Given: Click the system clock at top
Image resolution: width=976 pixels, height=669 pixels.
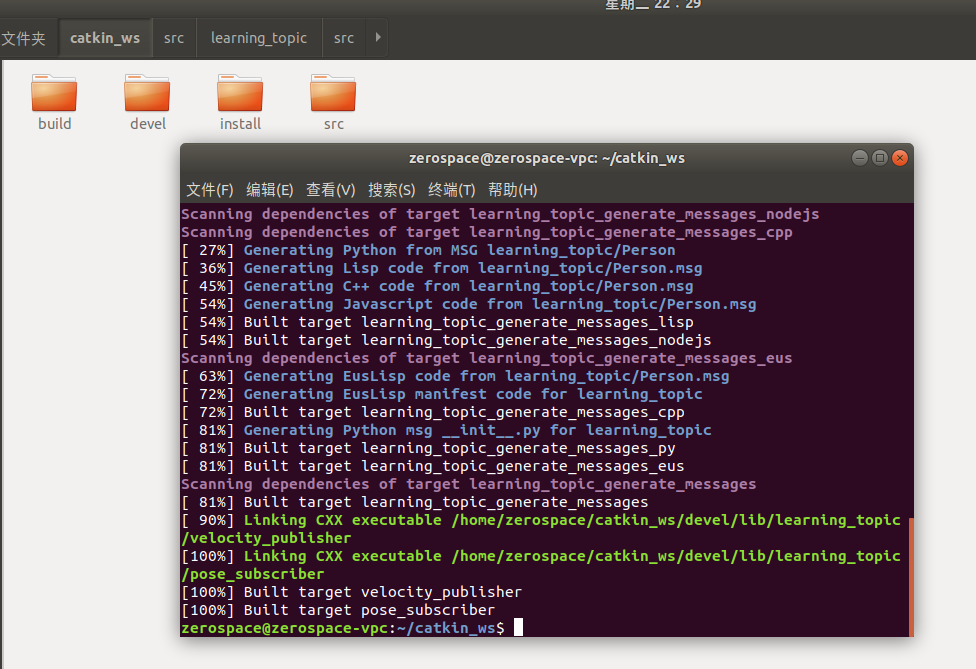Looking at the screenshot, I should pyautogui.click(x=653, y=4).
